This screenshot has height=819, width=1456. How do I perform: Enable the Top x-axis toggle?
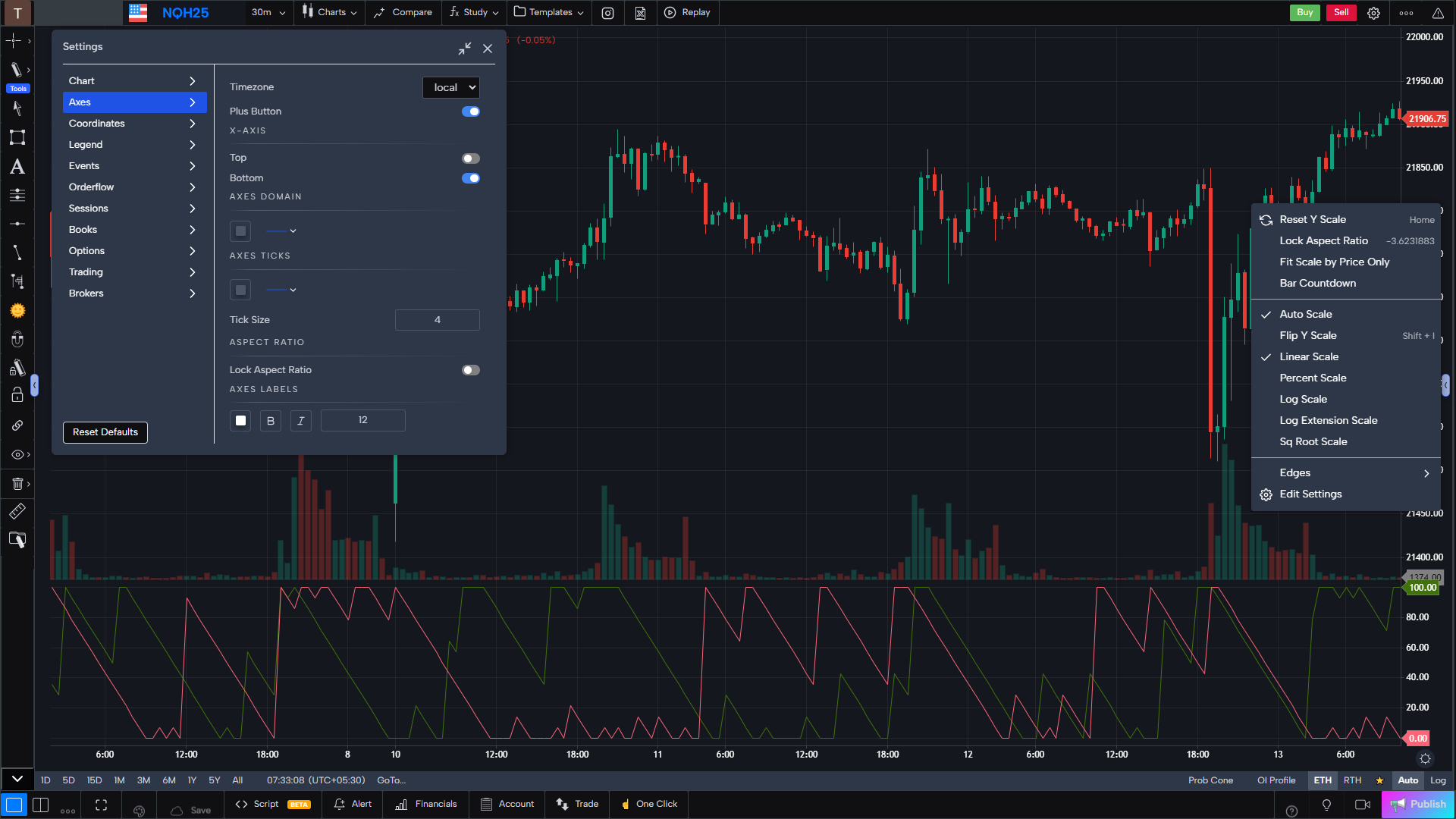tap(470, 158)
